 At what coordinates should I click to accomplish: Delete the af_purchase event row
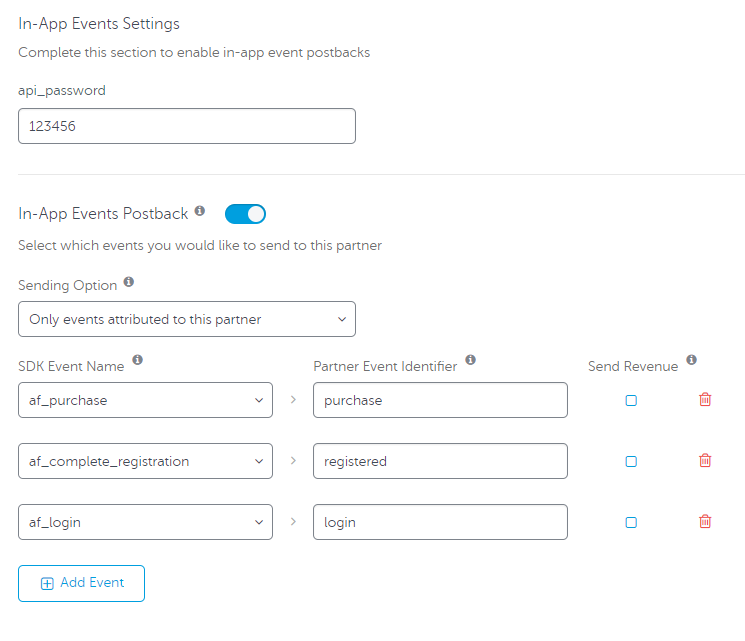click(x=705, y=400)
